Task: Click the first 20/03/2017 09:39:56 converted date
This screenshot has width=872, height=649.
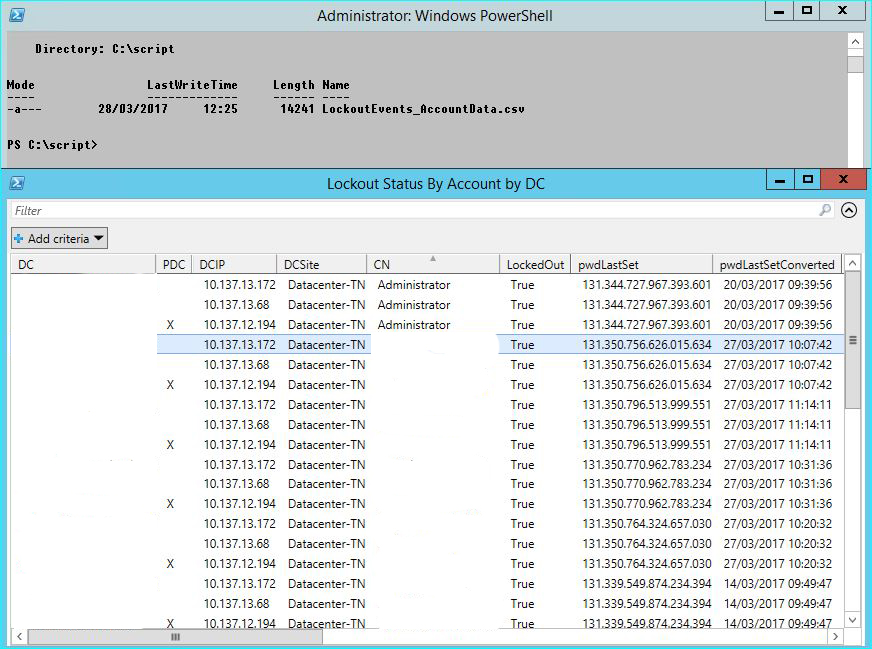Action: pos(777,285)
